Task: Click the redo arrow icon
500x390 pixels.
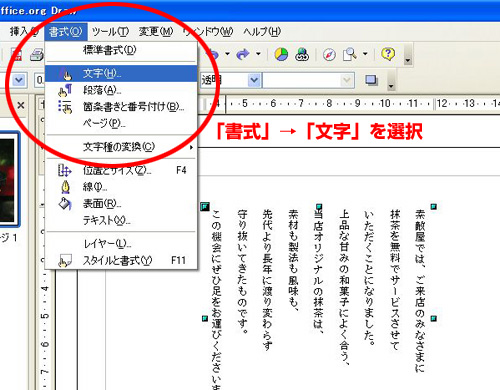Action: coord(243,54)
